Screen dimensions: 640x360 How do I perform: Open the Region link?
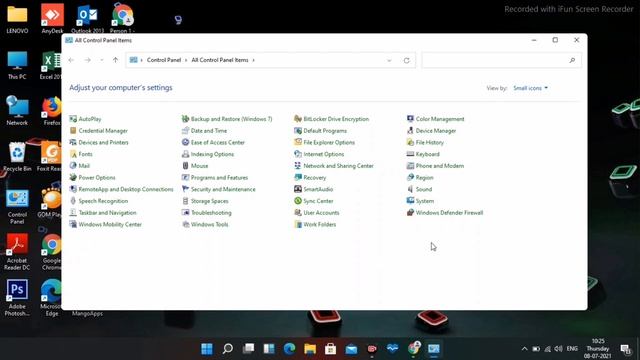424,178
